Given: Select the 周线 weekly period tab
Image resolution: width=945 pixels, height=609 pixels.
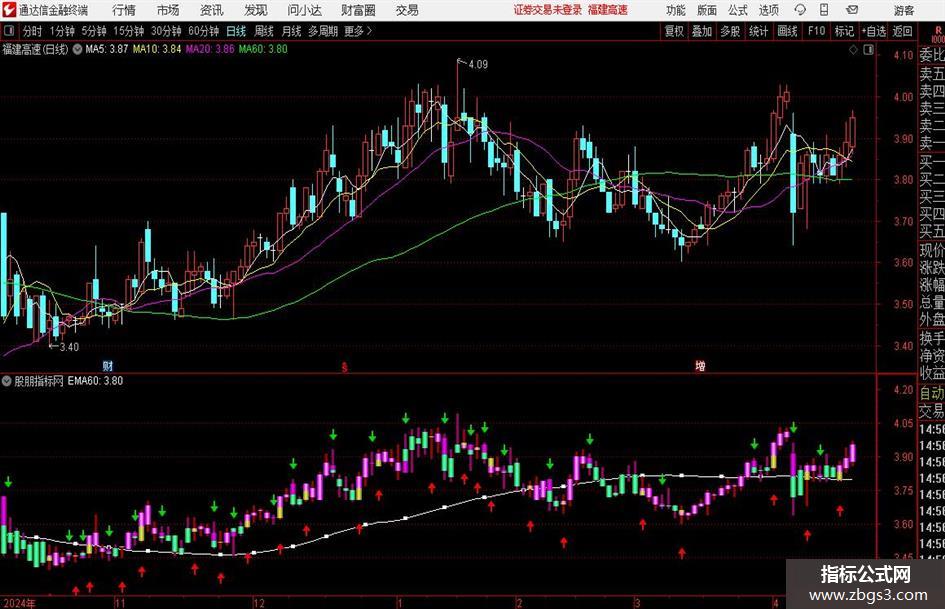Looking at the screenshot, I should 264,31.
